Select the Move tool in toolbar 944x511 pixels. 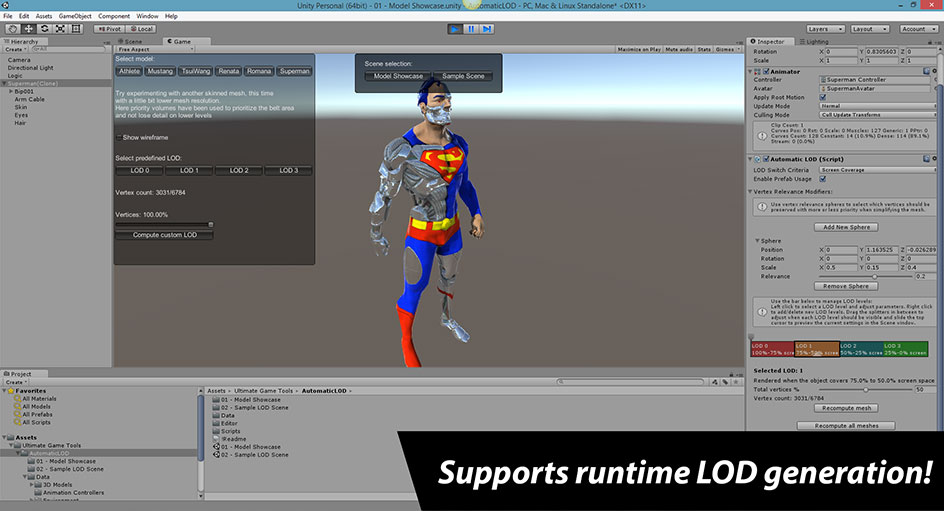[x=28, y=29]
